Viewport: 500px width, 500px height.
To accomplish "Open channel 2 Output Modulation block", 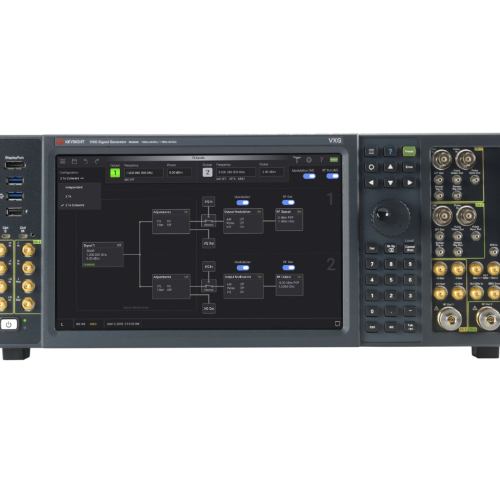I will pyautogui.click(x=243, y=286).
